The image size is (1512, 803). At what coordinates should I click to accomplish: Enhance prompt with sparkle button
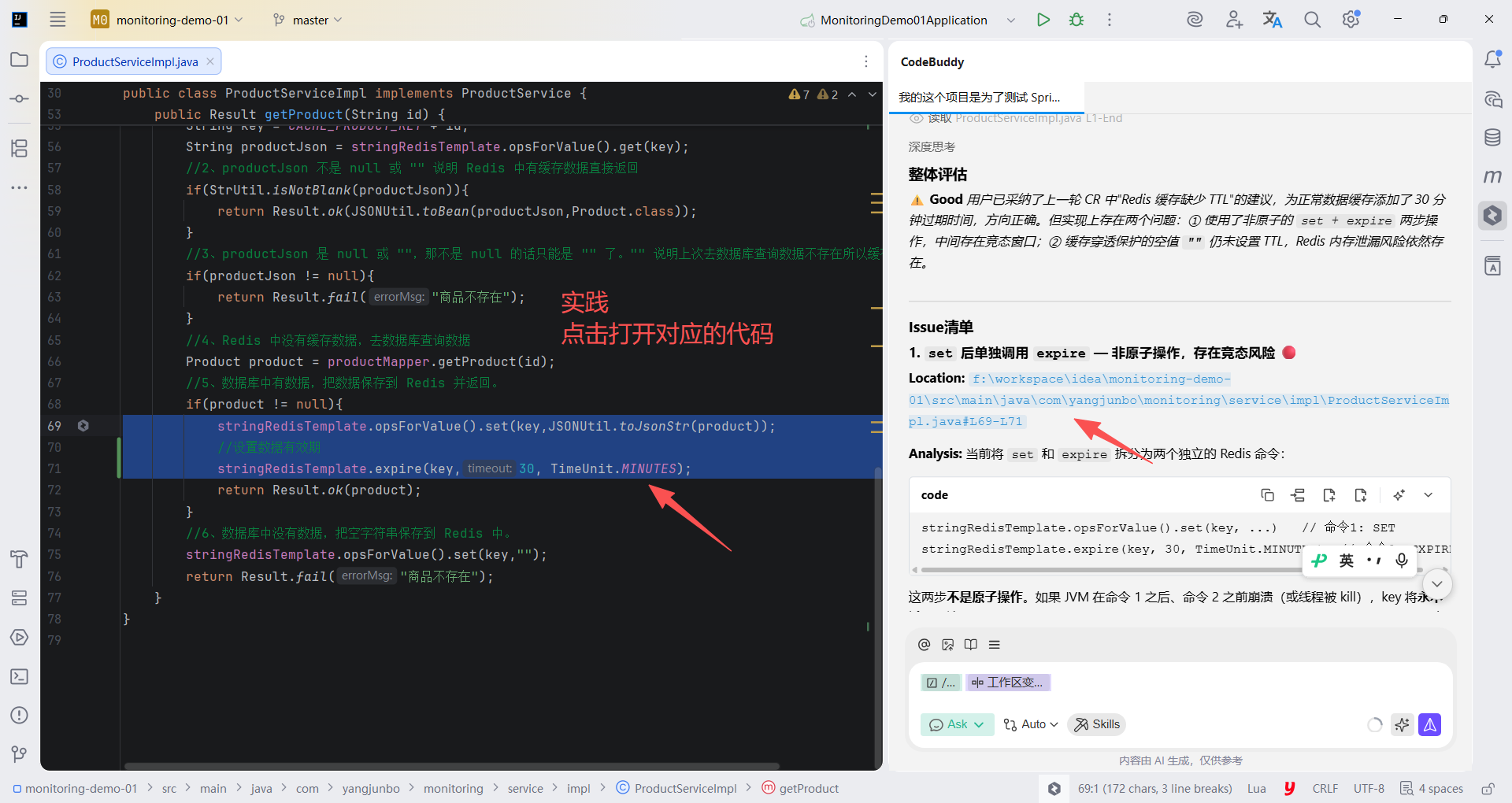[1402, 724]
